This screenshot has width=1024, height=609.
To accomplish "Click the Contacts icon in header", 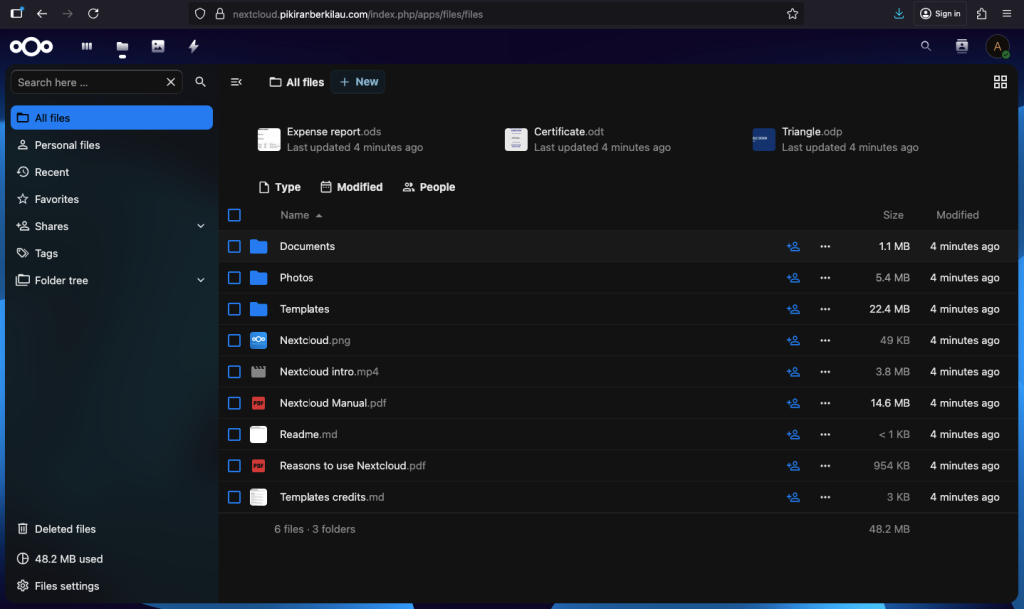I will [961, 46].
